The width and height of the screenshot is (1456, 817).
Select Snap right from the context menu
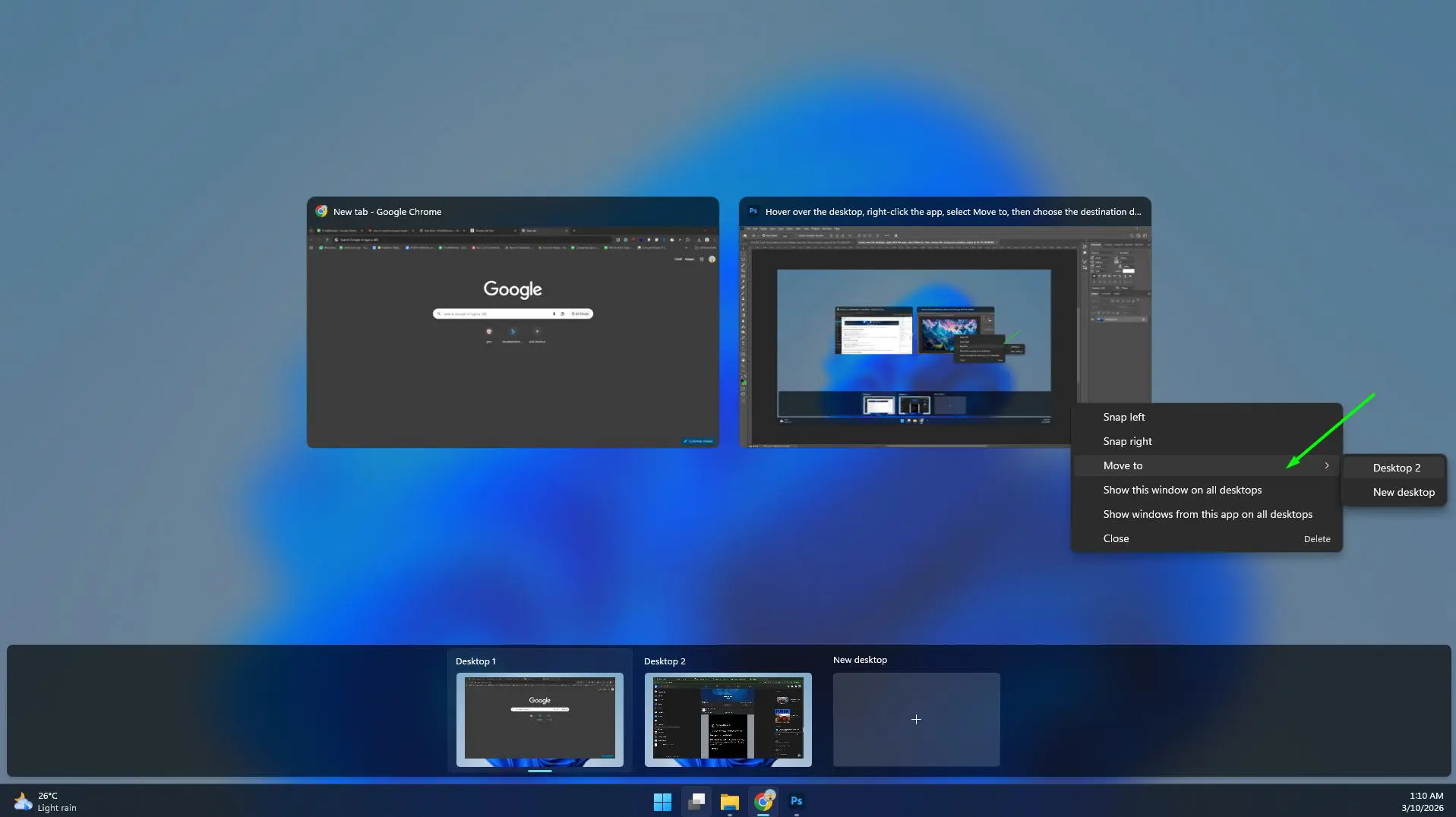click(1127, 441)
